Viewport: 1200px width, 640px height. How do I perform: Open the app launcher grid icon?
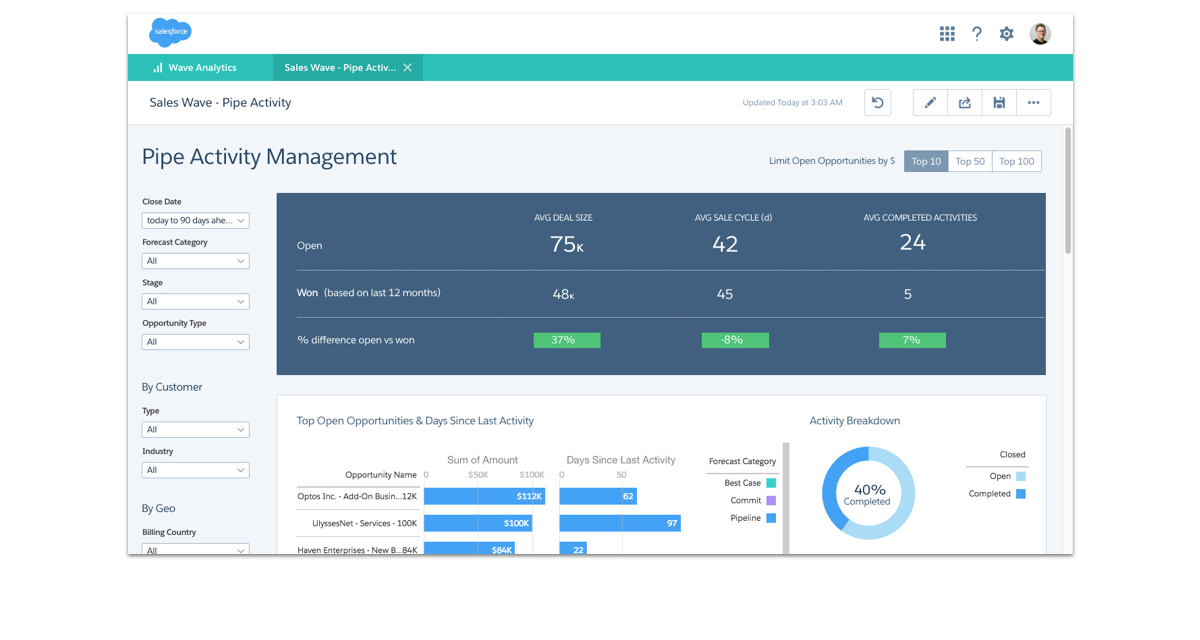coord(947,34)
